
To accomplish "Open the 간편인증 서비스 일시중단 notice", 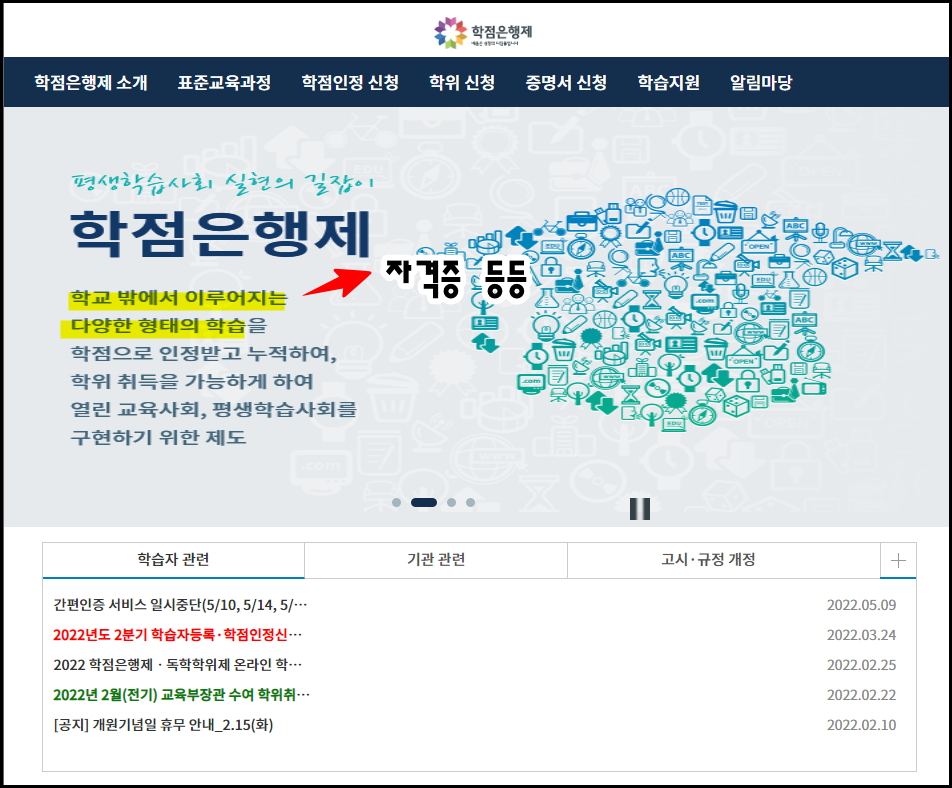I will pyautogui.click(x=180, y=605).
